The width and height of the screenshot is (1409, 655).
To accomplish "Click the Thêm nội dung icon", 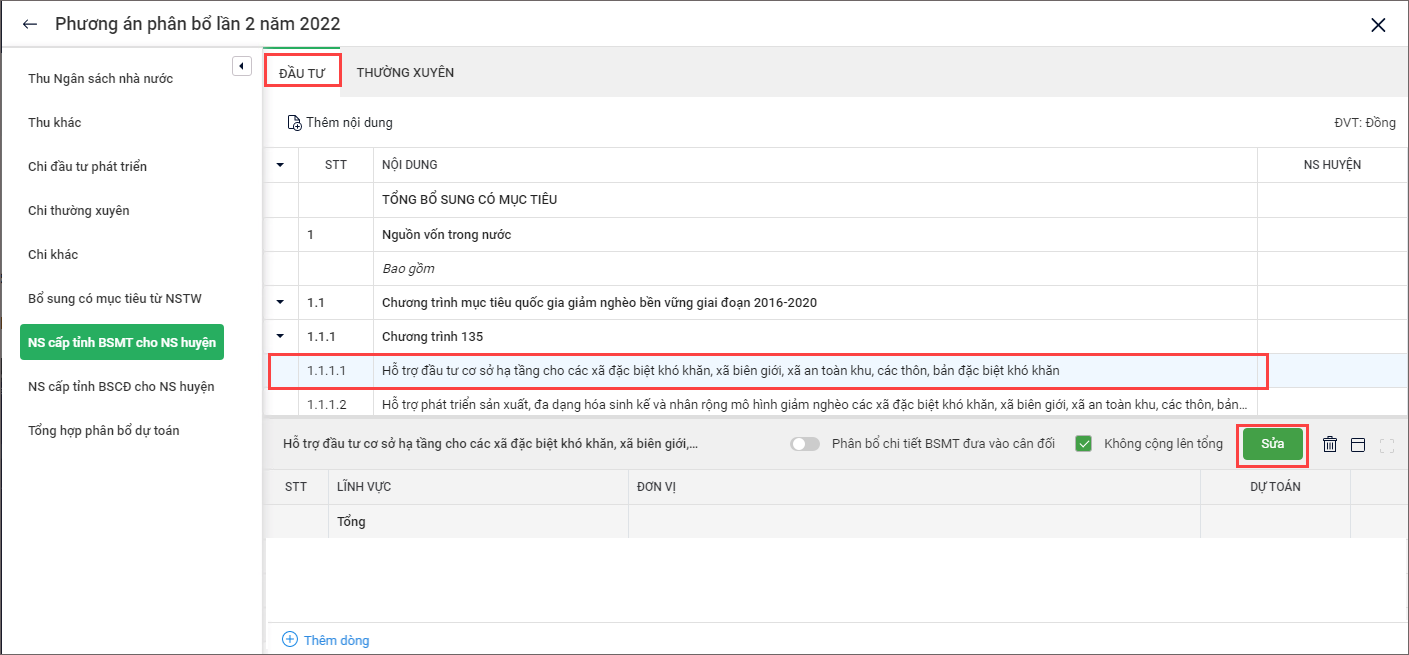I will (294, 123).
